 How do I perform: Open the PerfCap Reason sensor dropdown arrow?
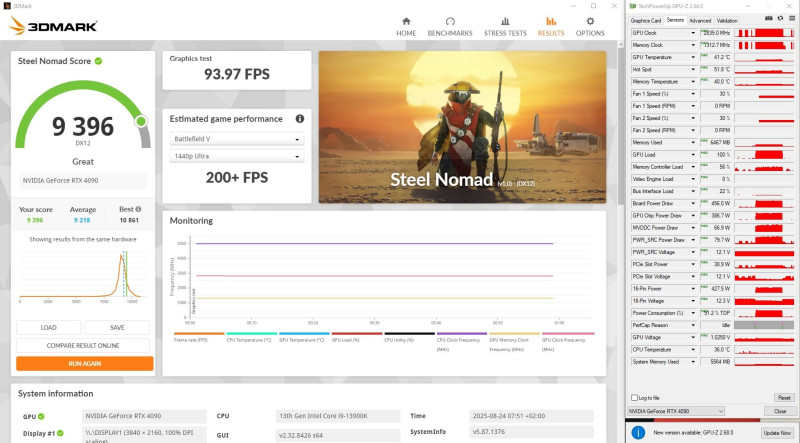693,325
